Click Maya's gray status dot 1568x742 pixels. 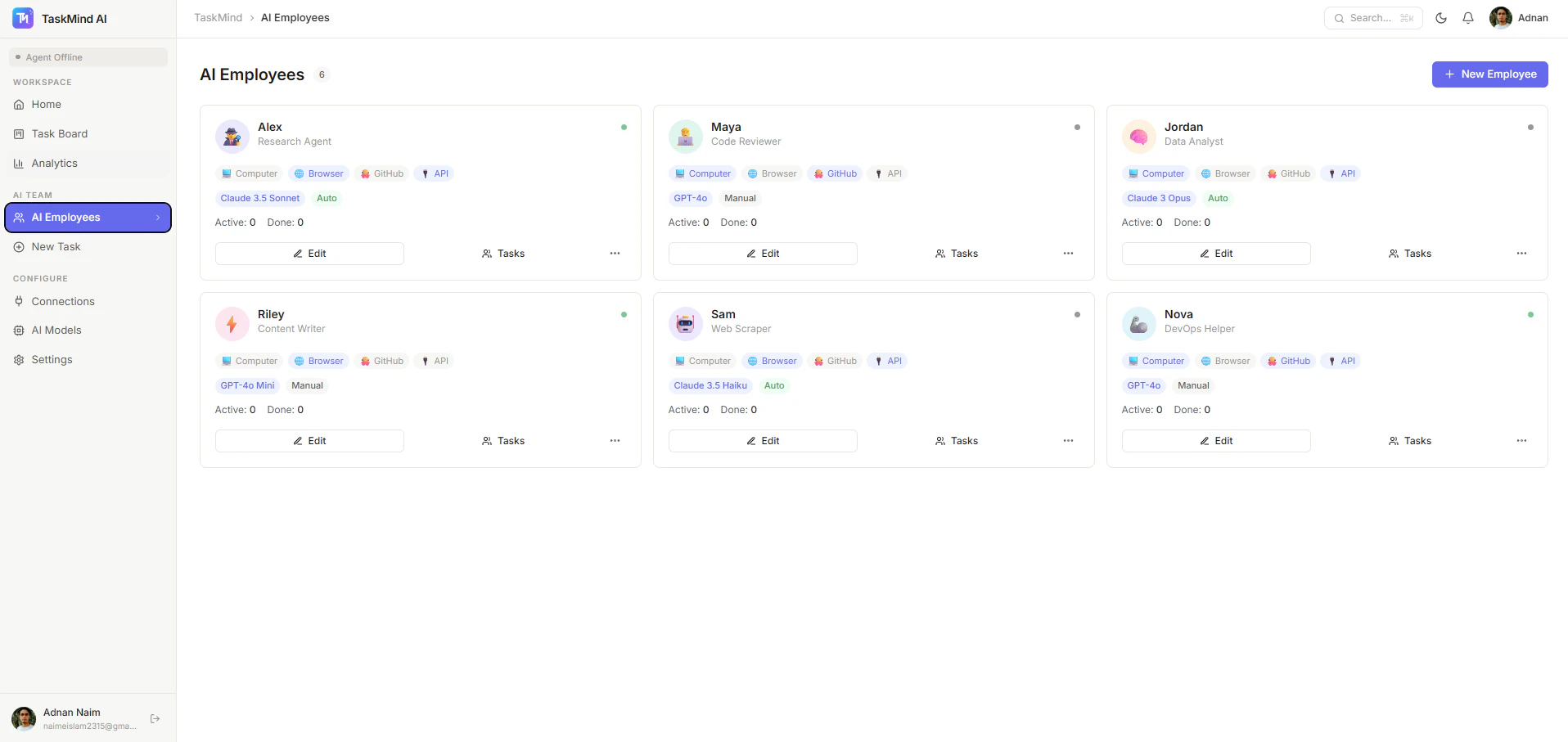[1077, 128]
